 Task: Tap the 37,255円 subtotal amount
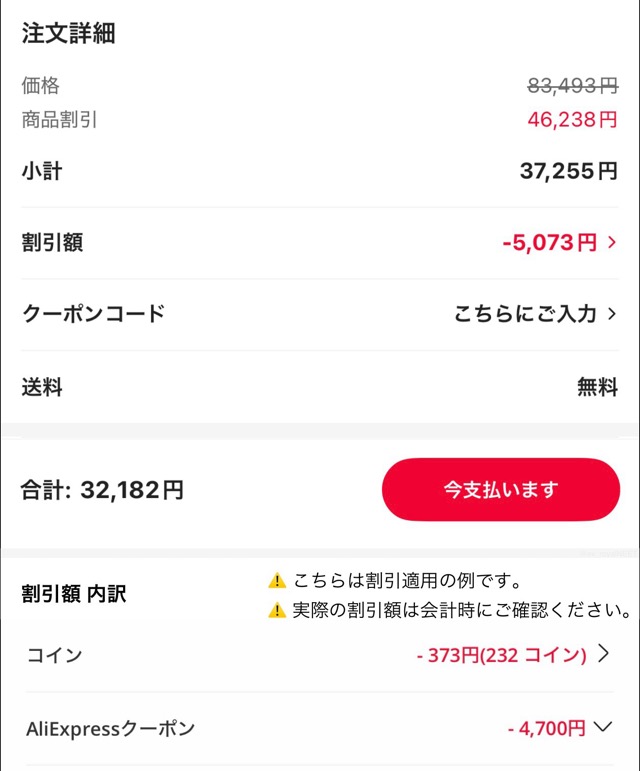568,172
